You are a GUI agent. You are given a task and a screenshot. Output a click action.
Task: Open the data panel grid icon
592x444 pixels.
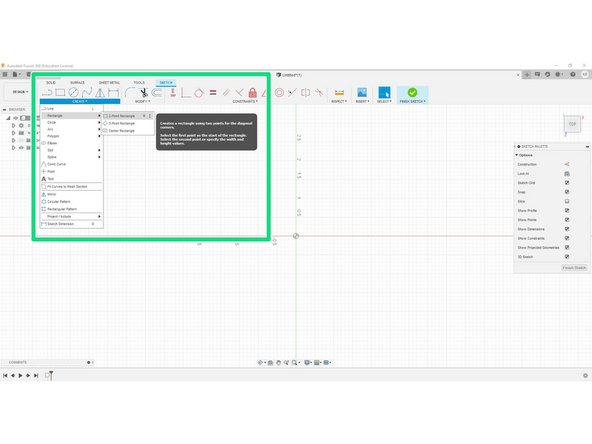[x=5, y=74]
